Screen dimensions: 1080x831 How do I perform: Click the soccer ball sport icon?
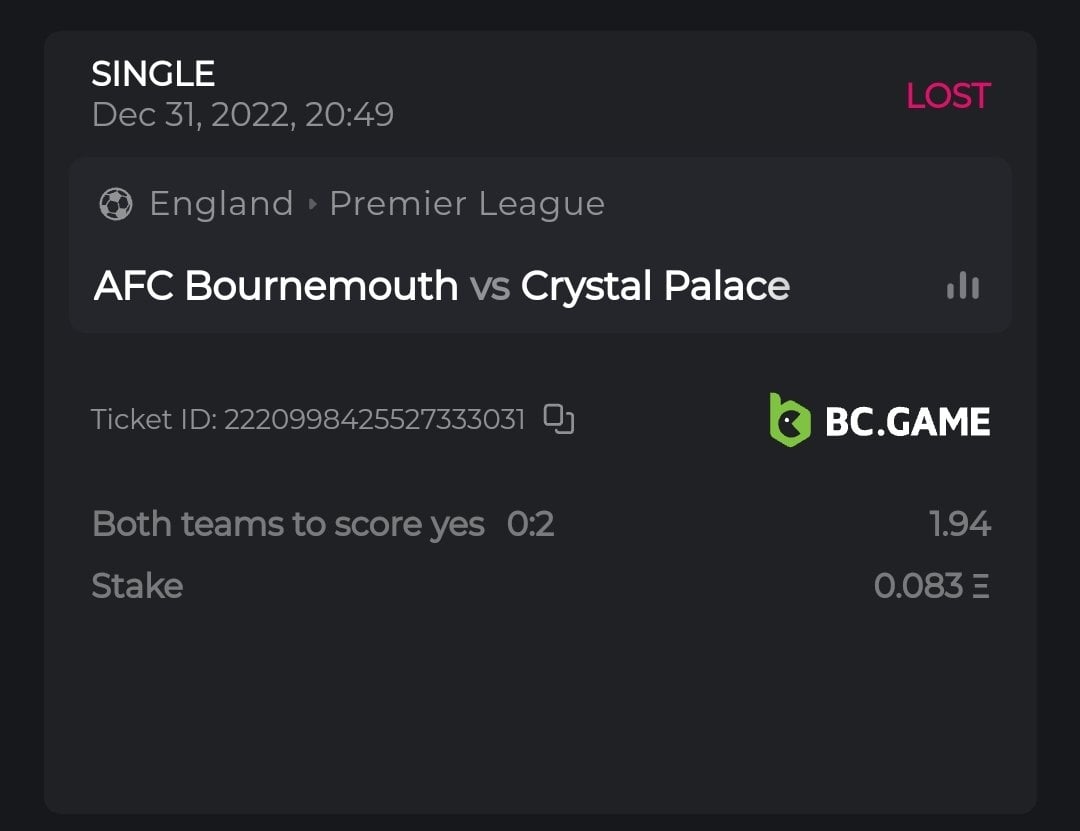click(116, 204)
